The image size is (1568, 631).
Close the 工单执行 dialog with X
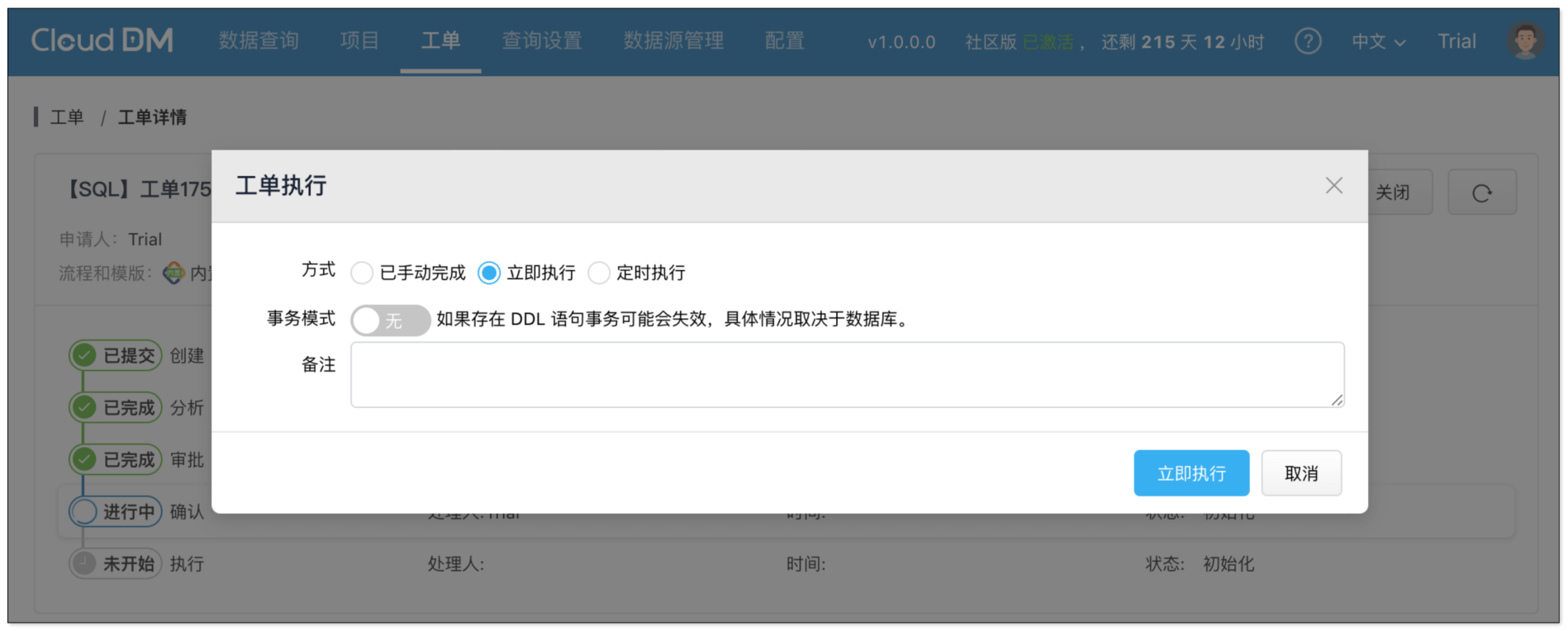(1333, 186)
